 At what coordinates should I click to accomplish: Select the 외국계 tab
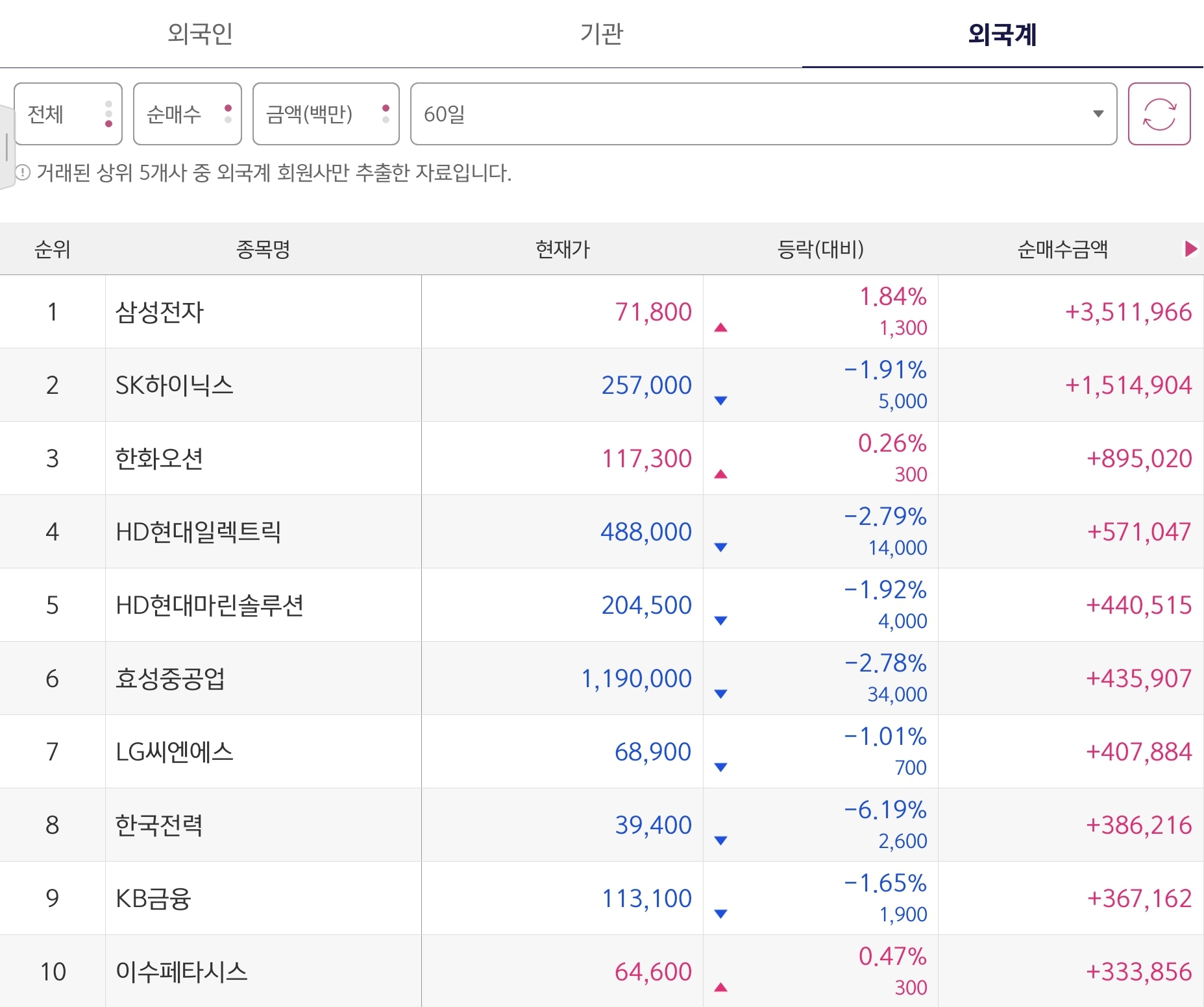pyautogui.click(x=1003, y=34)
